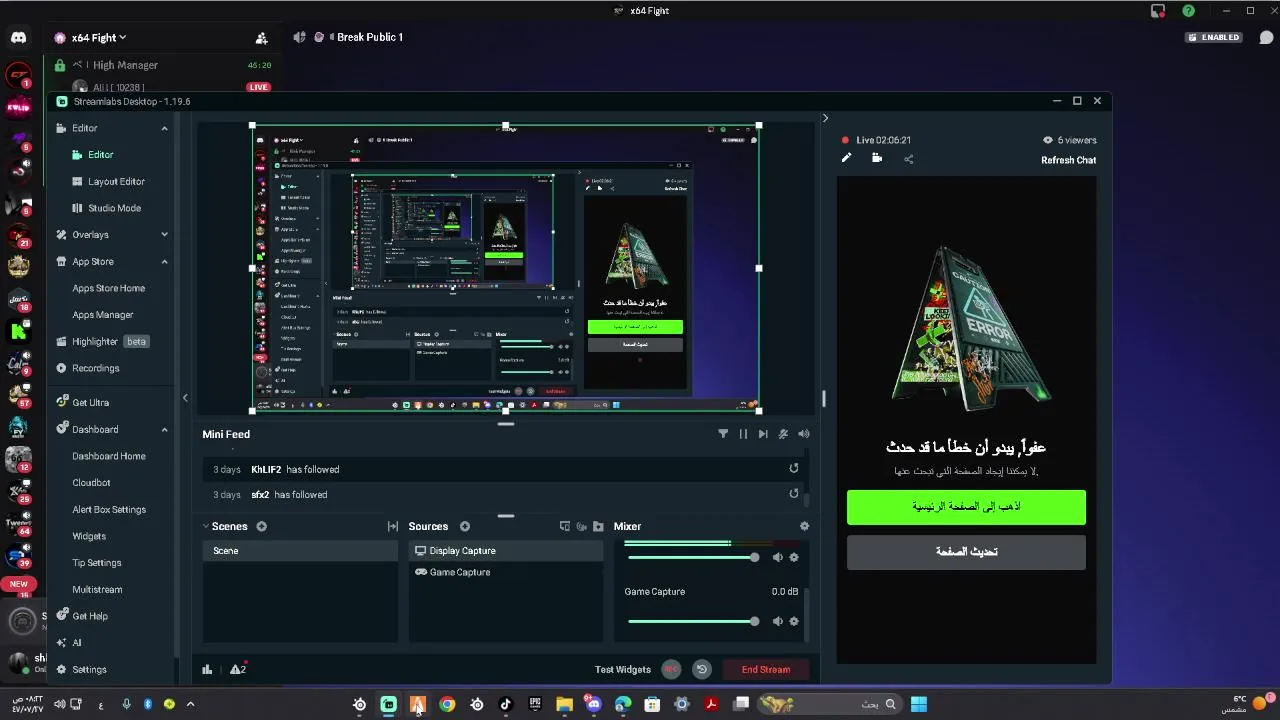The height and width of the screenshot is (720, 1280).
Task: Select the Display Capture source
Action: [506, 551]
